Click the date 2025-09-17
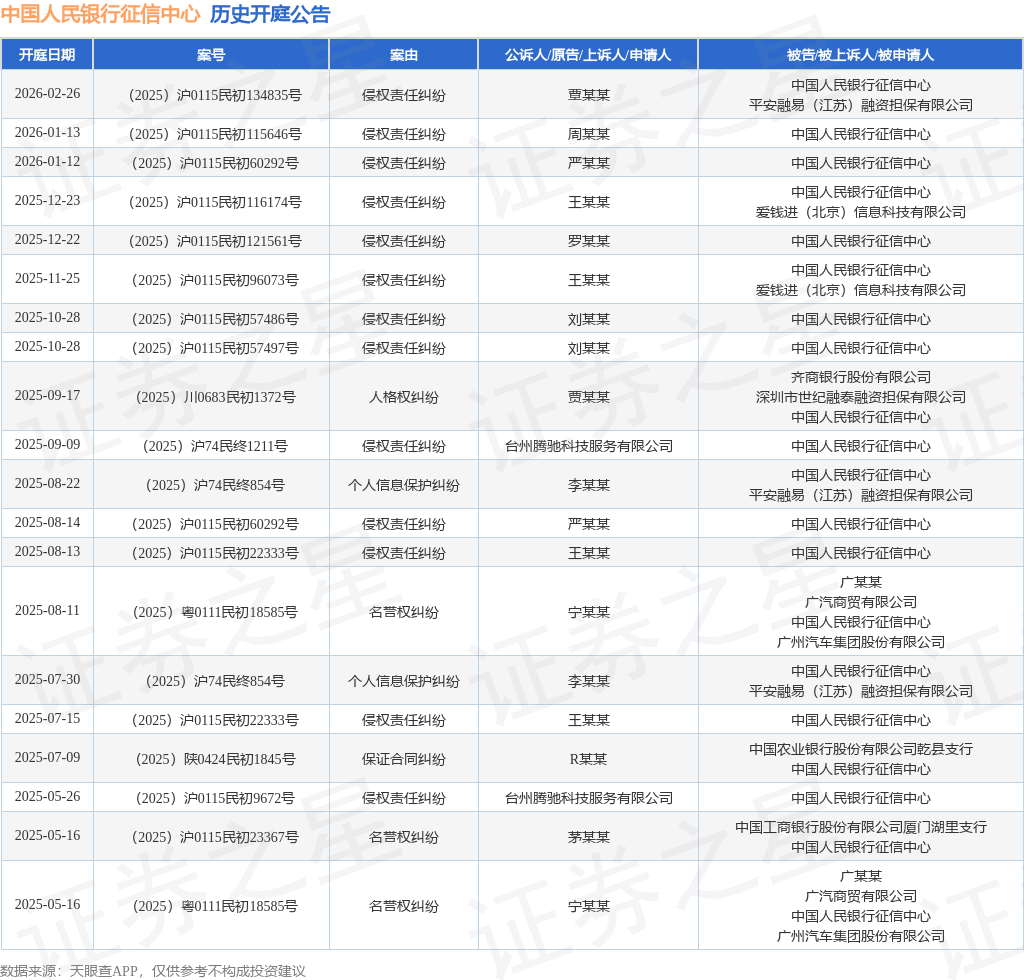This screenshot has width=1024, height=980. (47, 396)
